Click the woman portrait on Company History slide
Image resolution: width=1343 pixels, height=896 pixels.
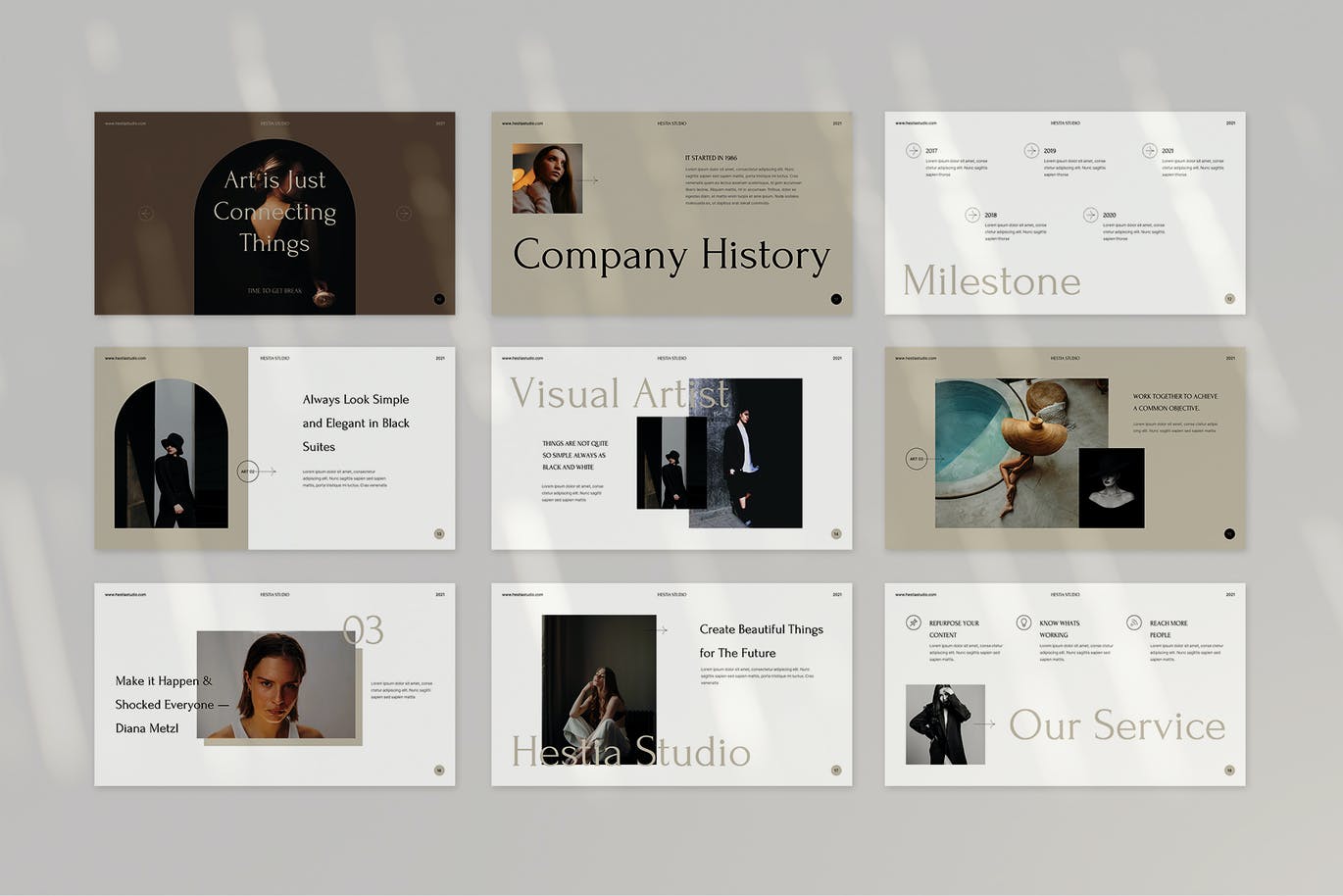click(x=547, y=178)
